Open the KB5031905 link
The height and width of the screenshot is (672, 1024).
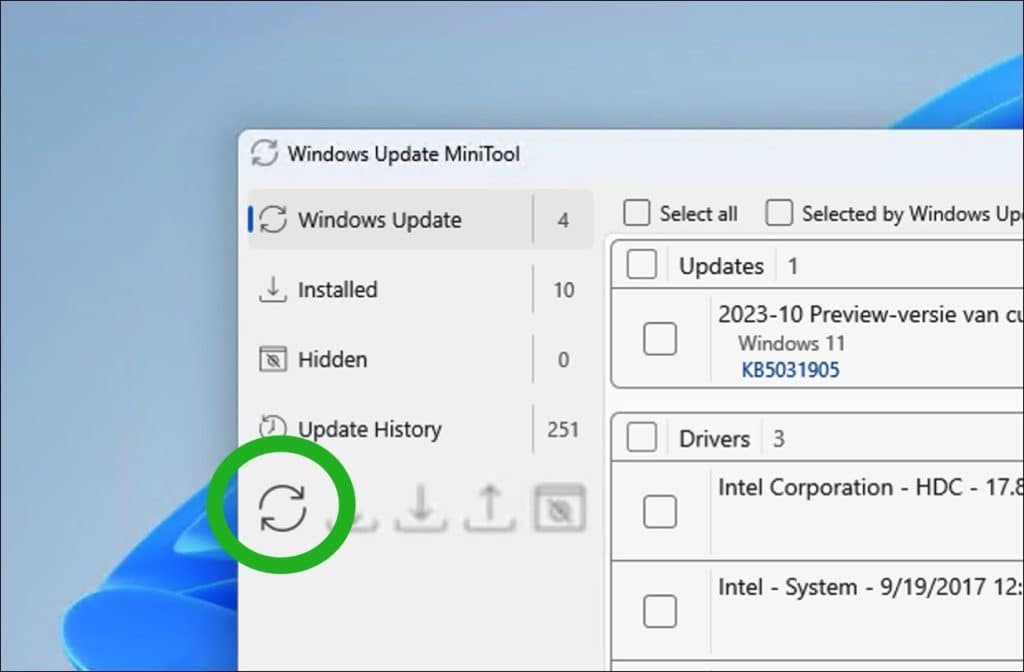[x=790, y=370]
